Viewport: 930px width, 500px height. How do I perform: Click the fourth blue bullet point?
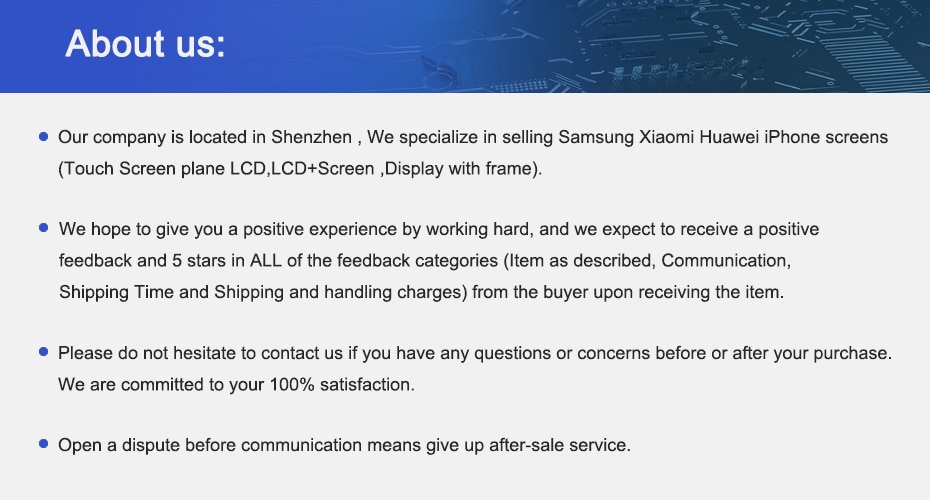click(x=43, y=444)
